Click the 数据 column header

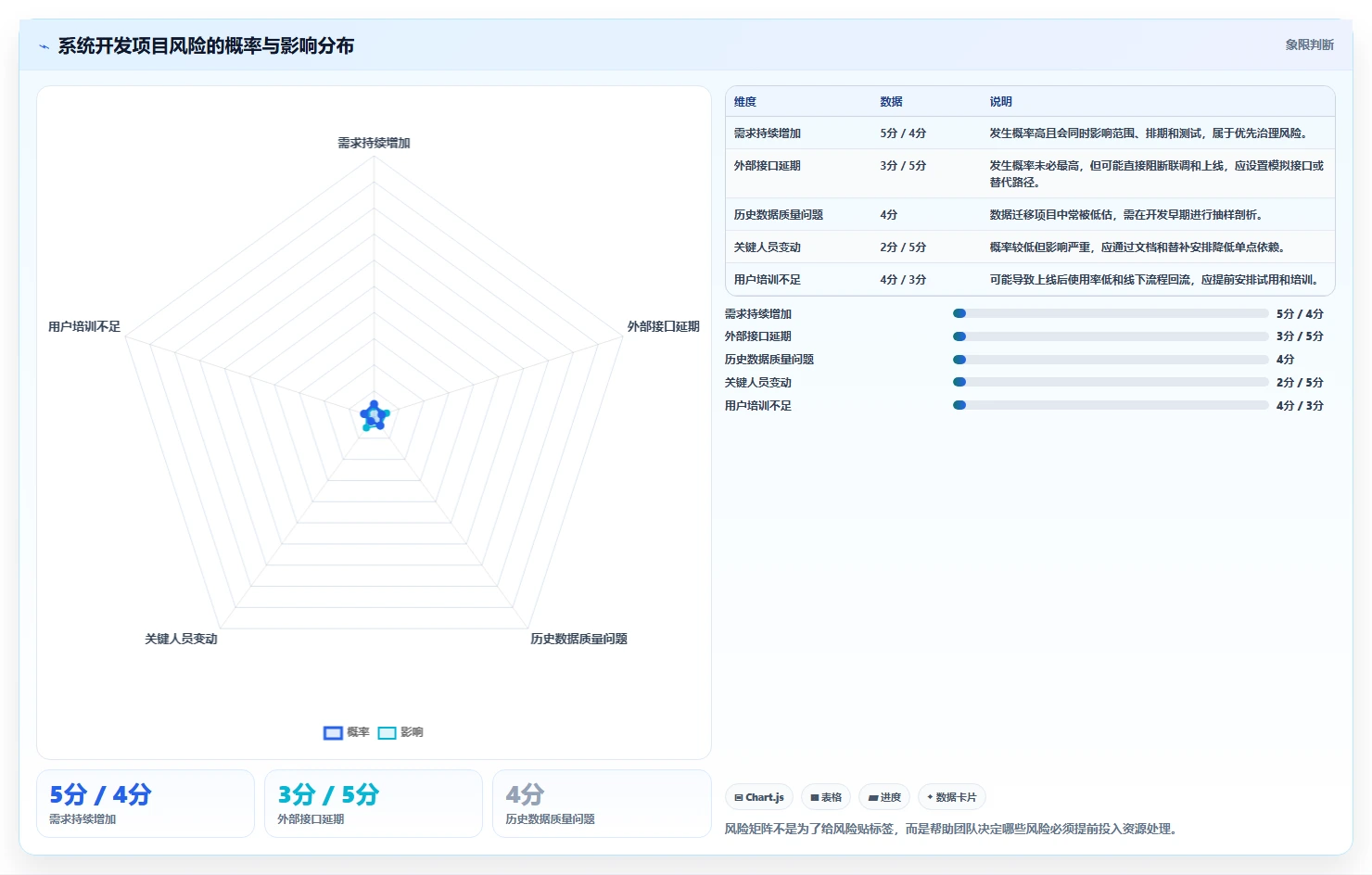891,102
